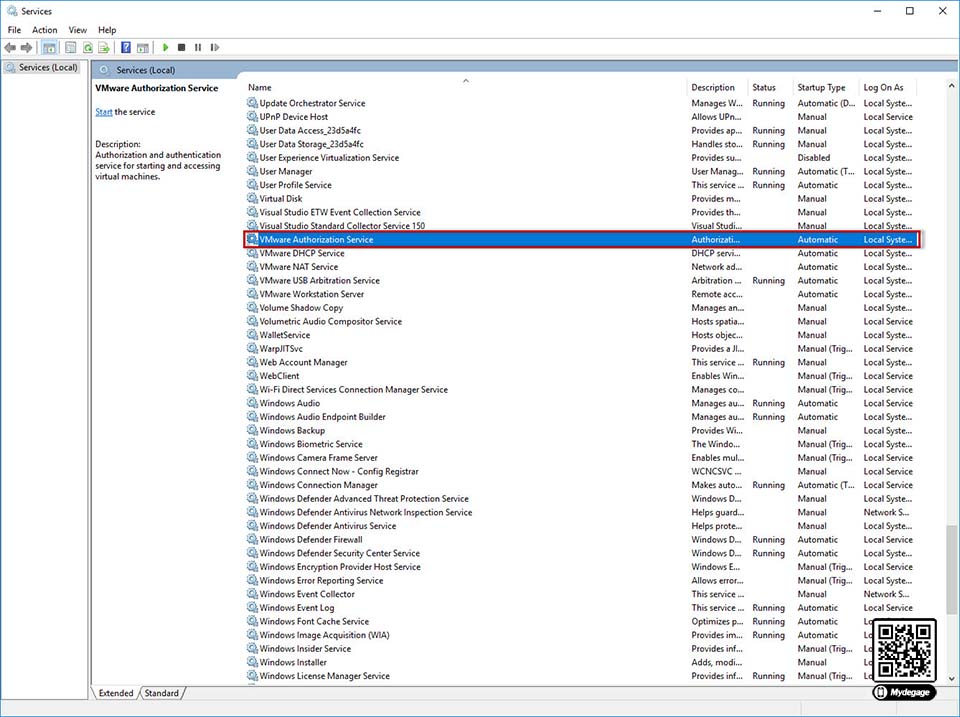Switch to the Extended tab
The image size is (960, 717).
tap(116, 693)
